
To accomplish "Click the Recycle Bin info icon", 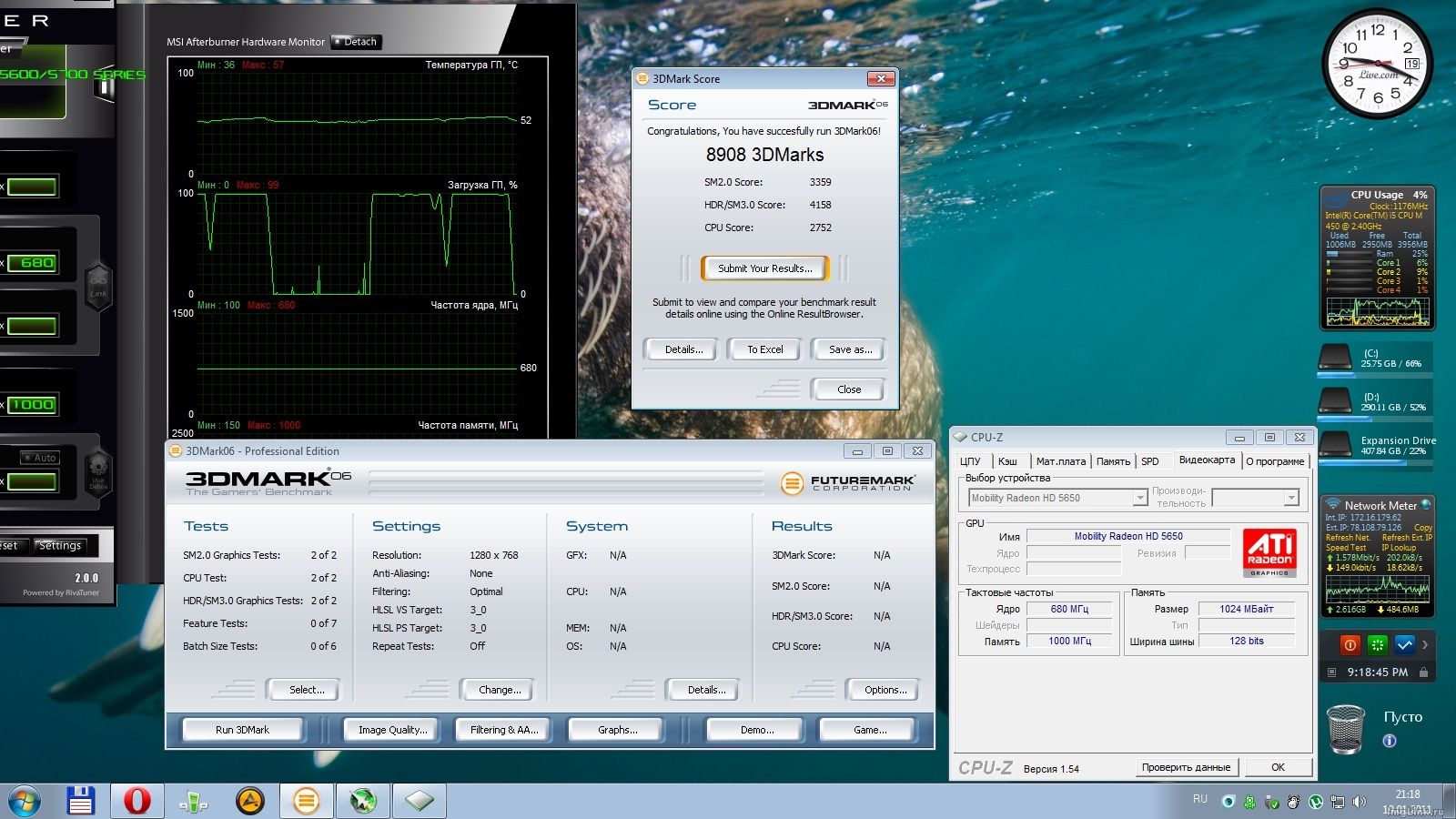I will click(1390, 741).
